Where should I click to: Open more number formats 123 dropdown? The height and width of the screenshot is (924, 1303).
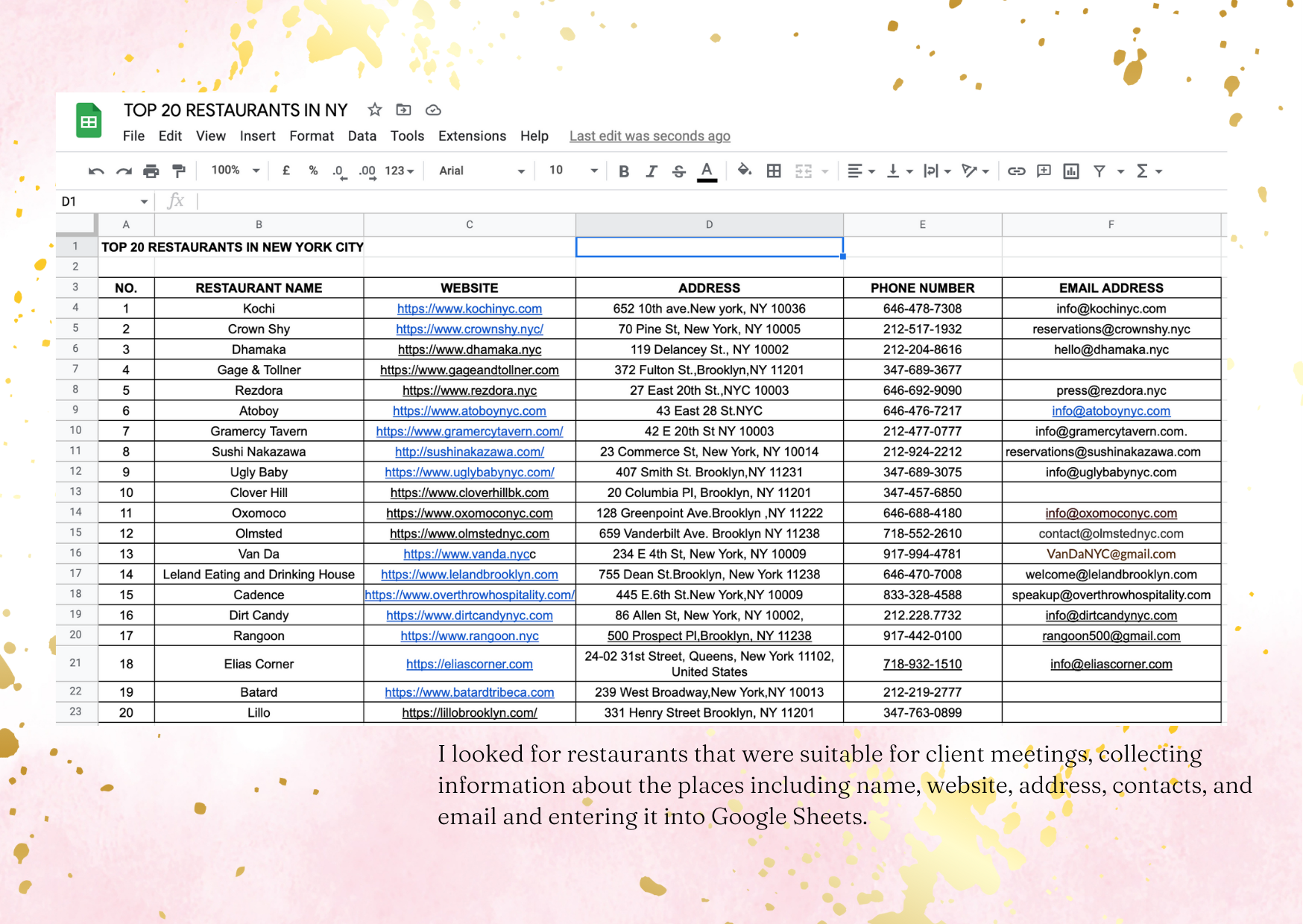coord(400,171)
